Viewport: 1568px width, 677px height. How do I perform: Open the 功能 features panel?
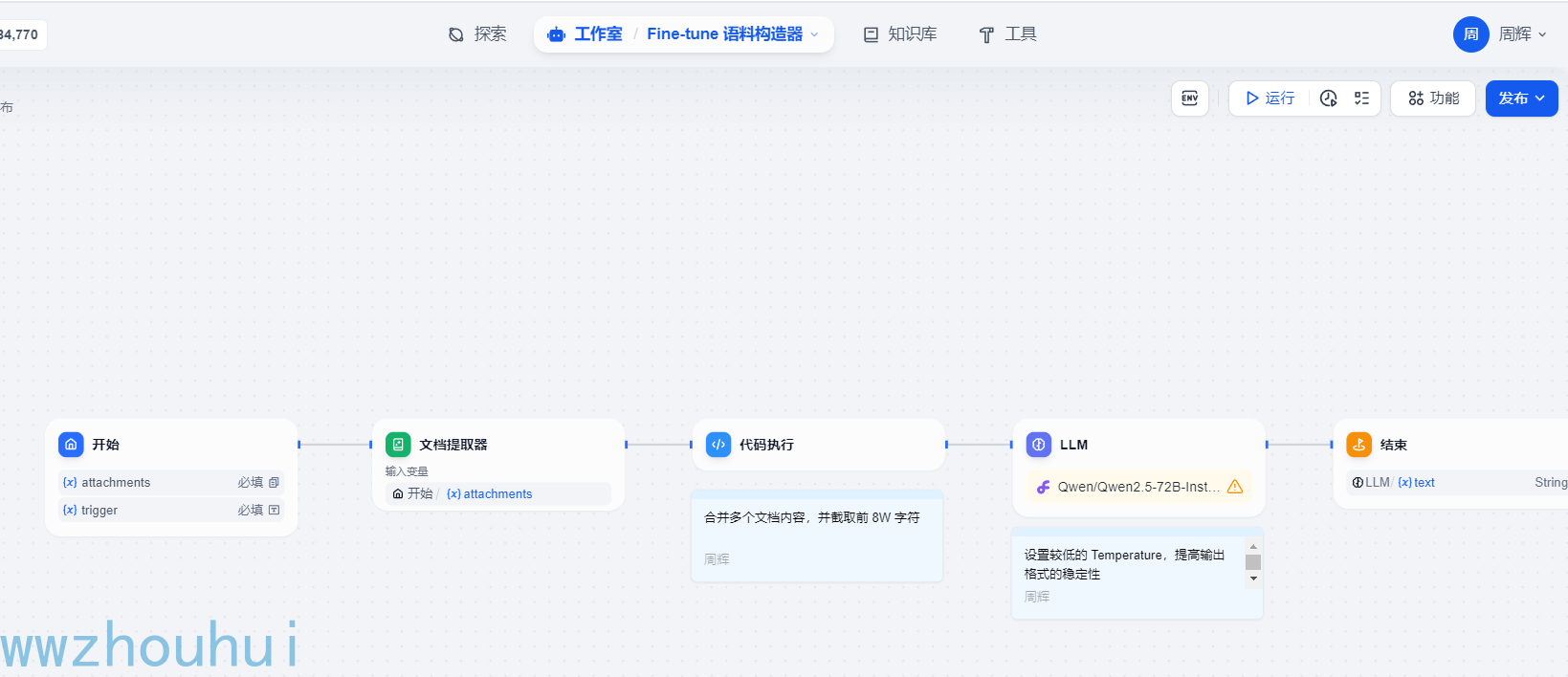(1433, 98)
